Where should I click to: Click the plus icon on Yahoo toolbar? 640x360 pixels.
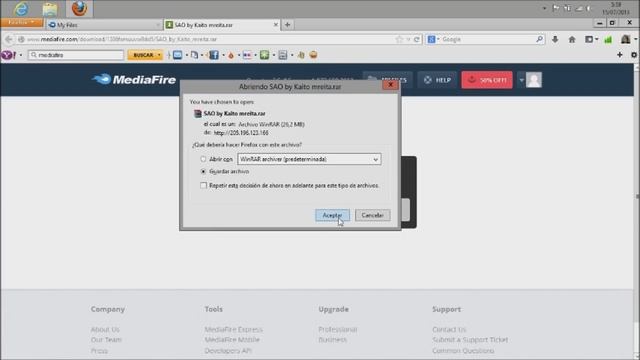[620, 55]
